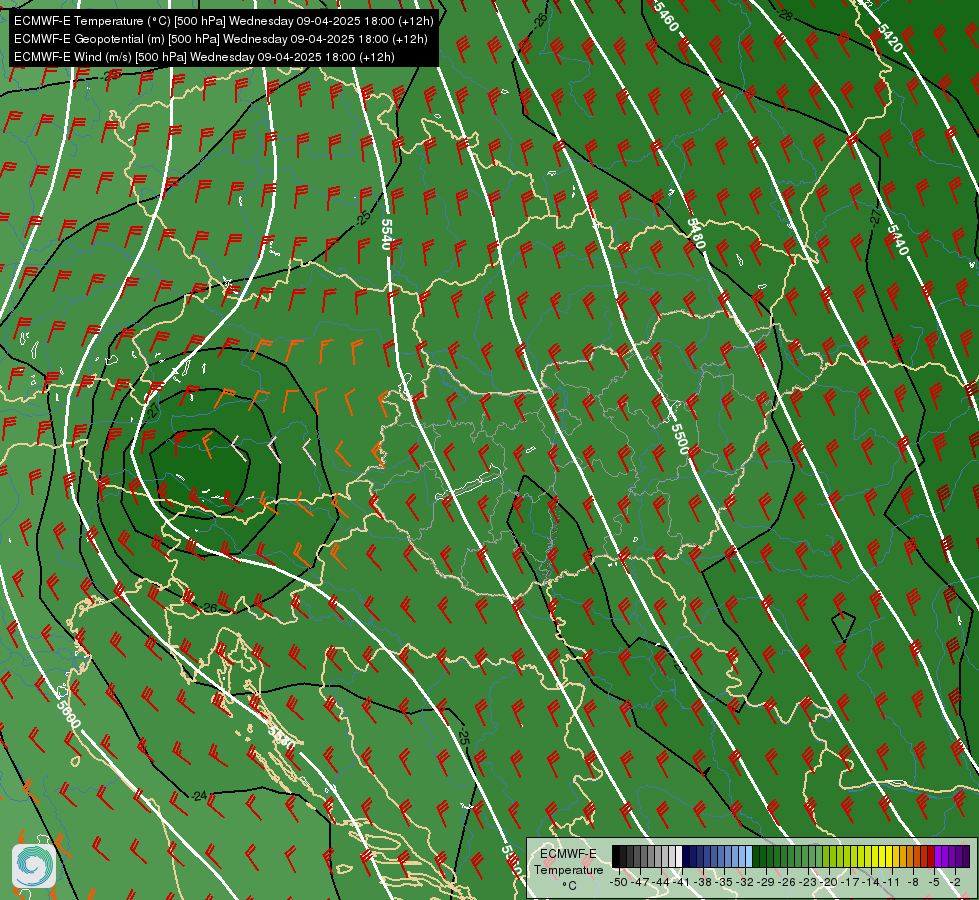Click the 5600 geopotential contour label
Image resolution: width=979 pixels, height=900 pixels.
pos(68,714)
